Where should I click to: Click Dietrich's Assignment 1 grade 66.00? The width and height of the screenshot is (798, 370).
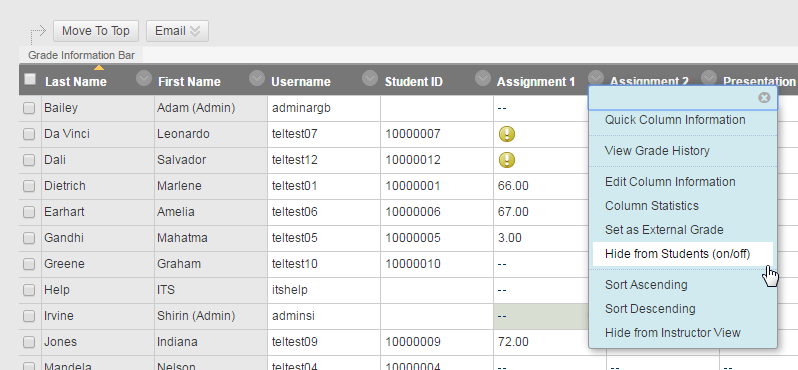(x=513, y=186)
